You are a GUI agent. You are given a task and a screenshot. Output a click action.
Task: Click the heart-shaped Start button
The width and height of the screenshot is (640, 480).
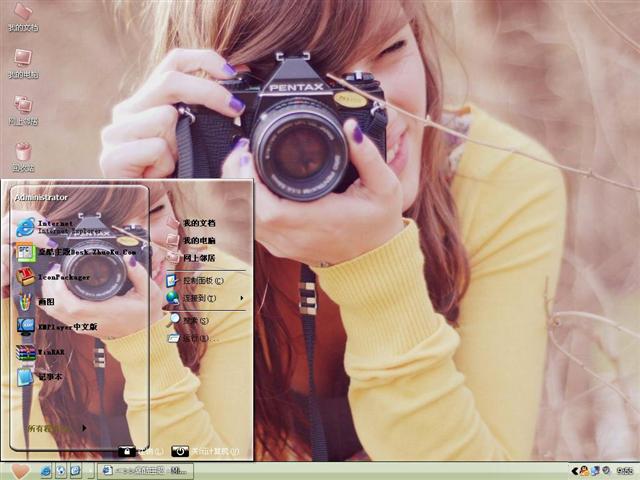click(20, 471)
